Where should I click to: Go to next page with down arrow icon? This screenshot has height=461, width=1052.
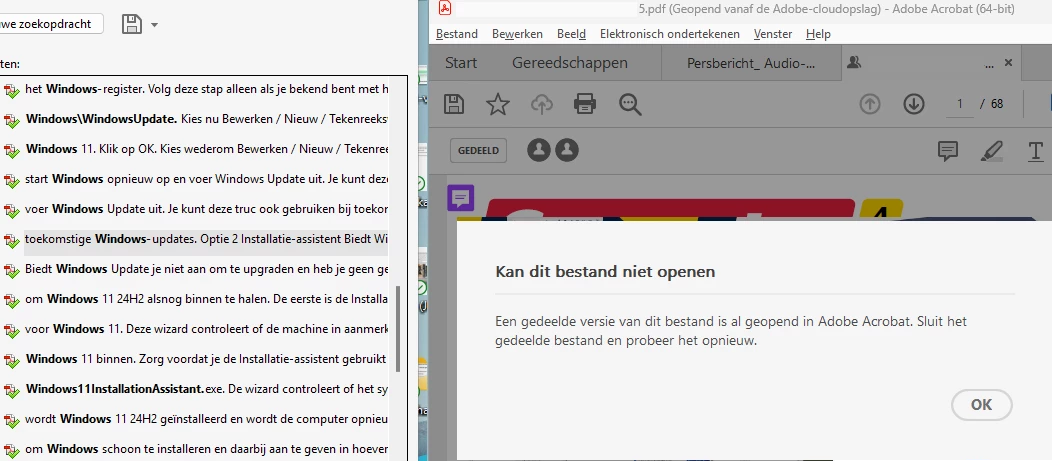point(914,104)
